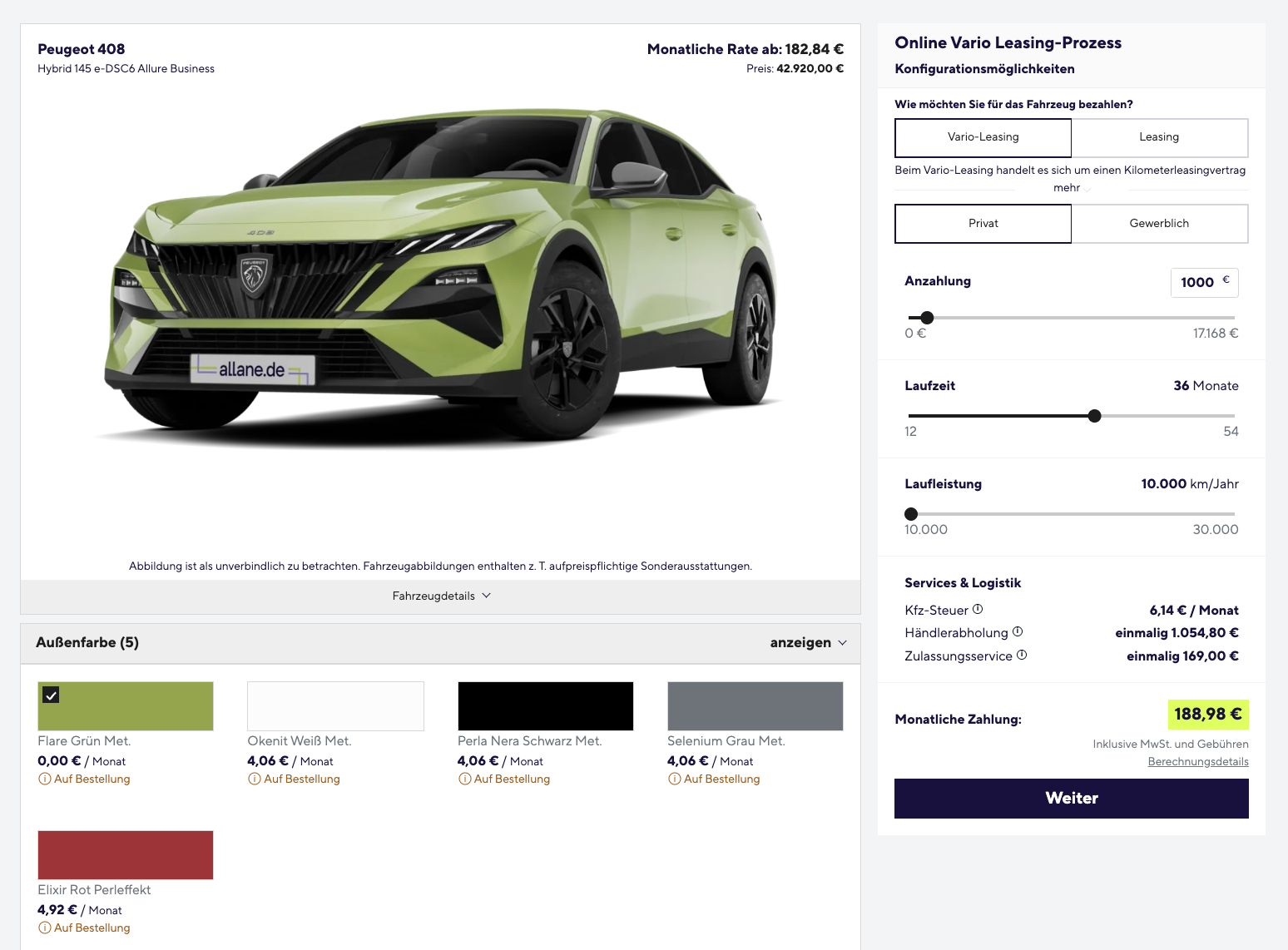Click the Anzahlung amount input field

pos(1198,283)
